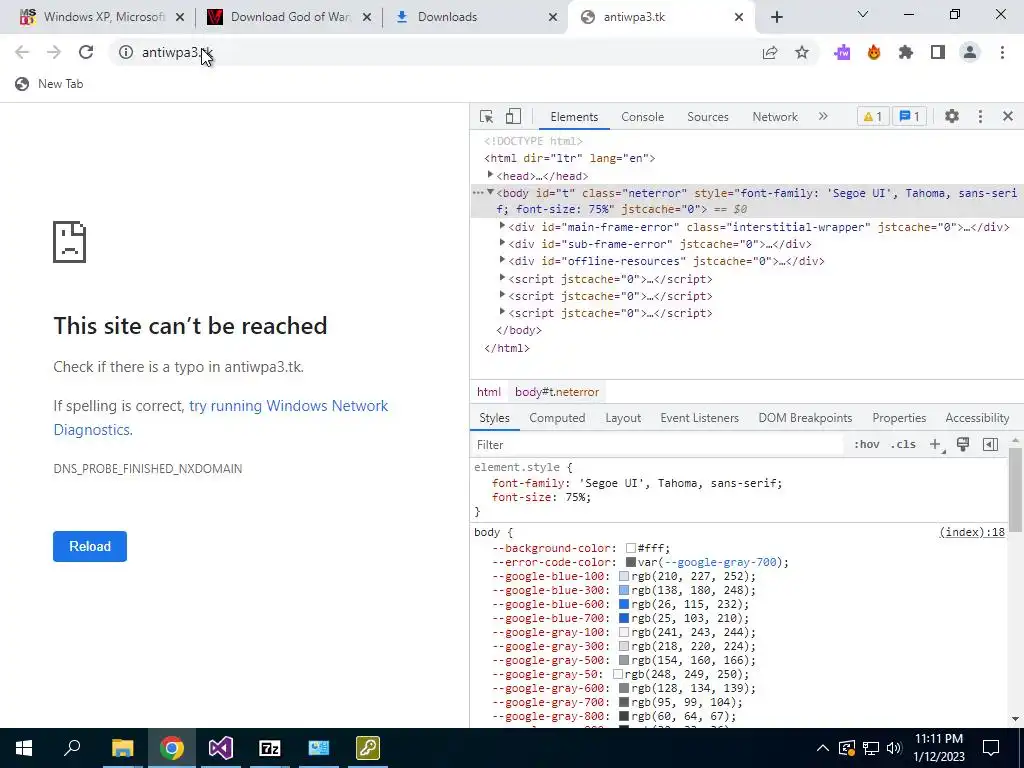This screenshot has height=768, width=1024.
Task: Open google-blue-300 color swatch
Action: (624, 590)
